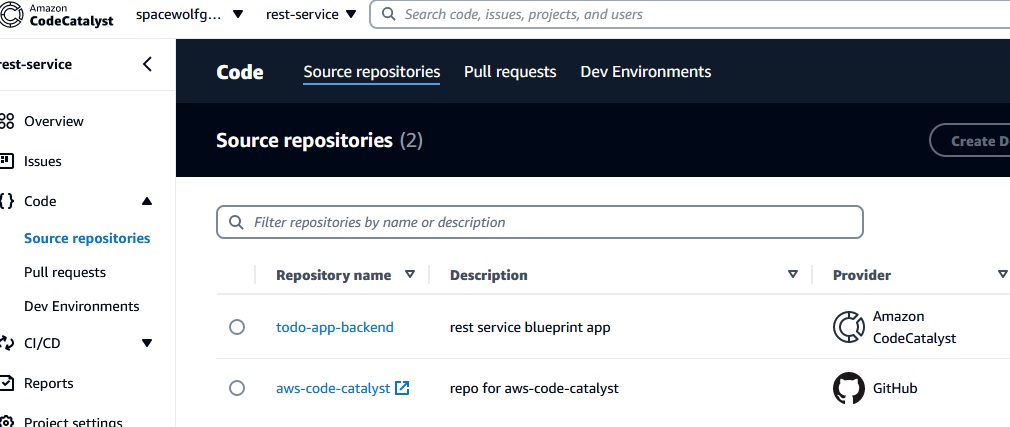
Task: Sort by the Provider column arrow
Action: click(x=1002, y=274)
